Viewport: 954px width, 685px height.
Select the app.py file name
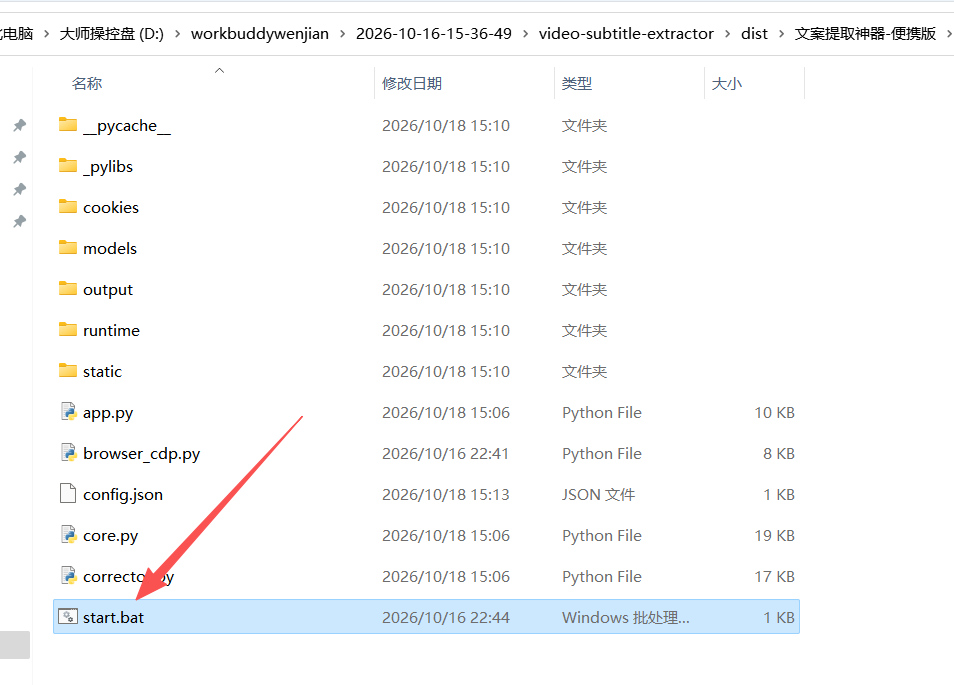[x=108, y=413]
